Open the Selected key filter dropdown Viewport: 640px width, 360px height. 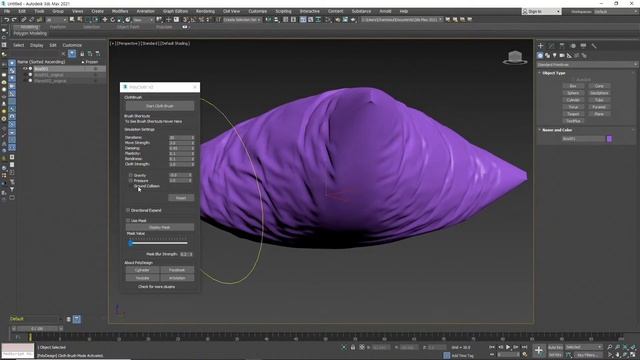coord(584,347)
